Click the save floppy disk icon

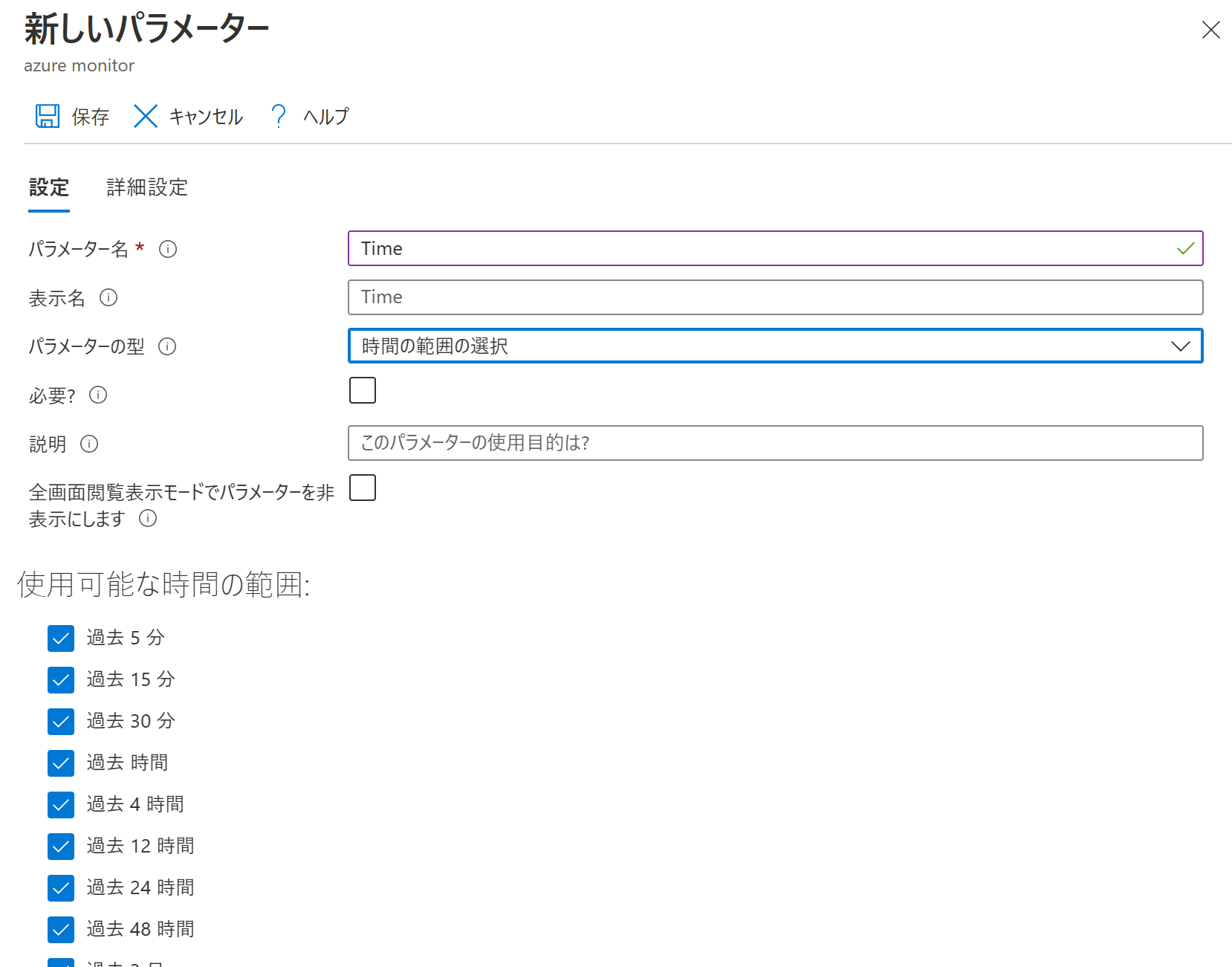click(48, 116)
